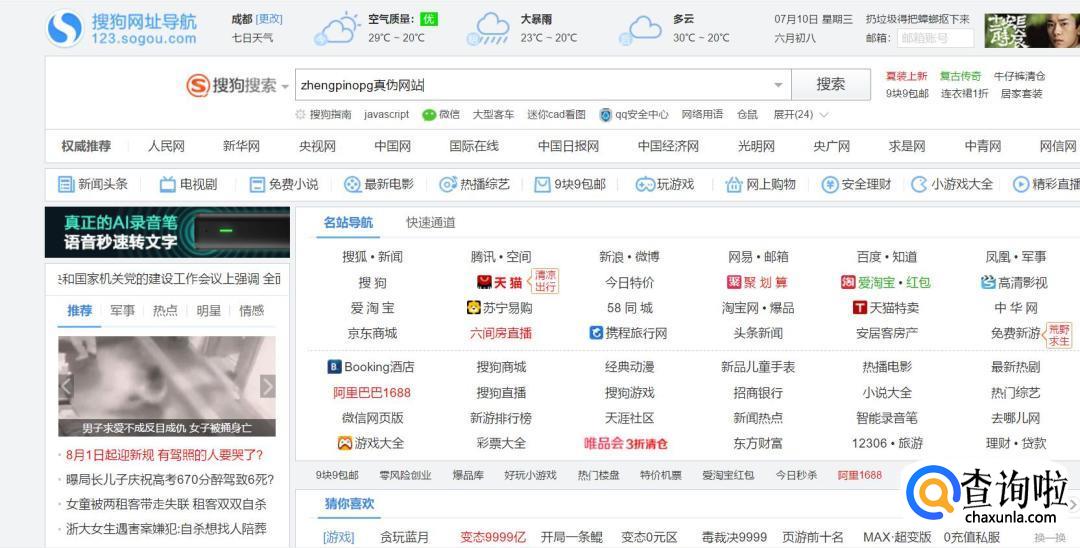Open the 携程旅行网 site link

[x=628, y=333]
